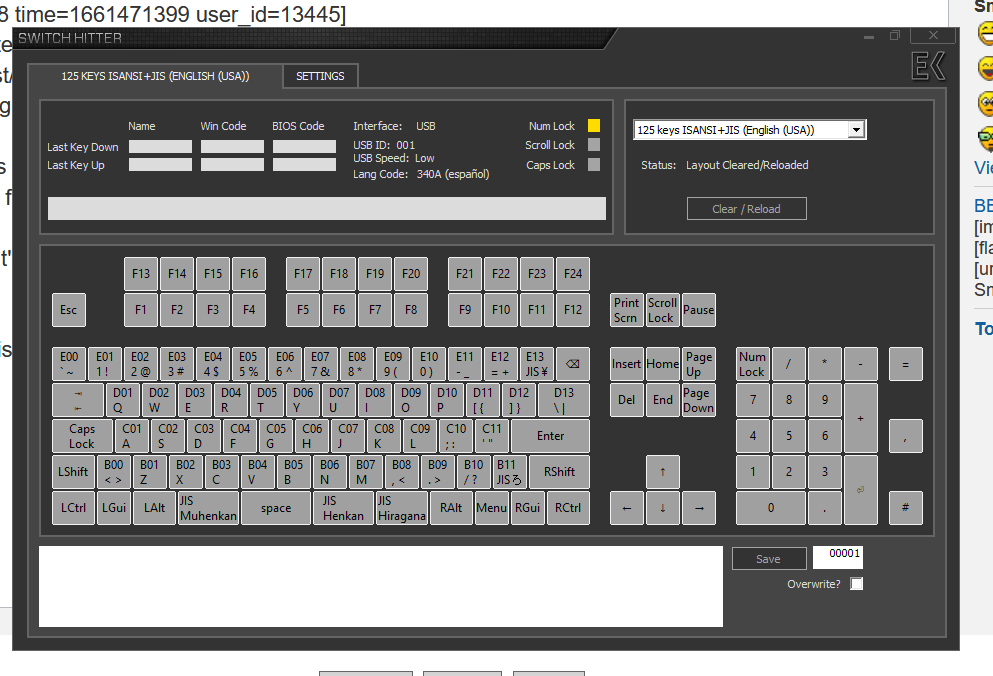Click the EK logo icon
Screen dimensions: 993x676
(928, 68)
